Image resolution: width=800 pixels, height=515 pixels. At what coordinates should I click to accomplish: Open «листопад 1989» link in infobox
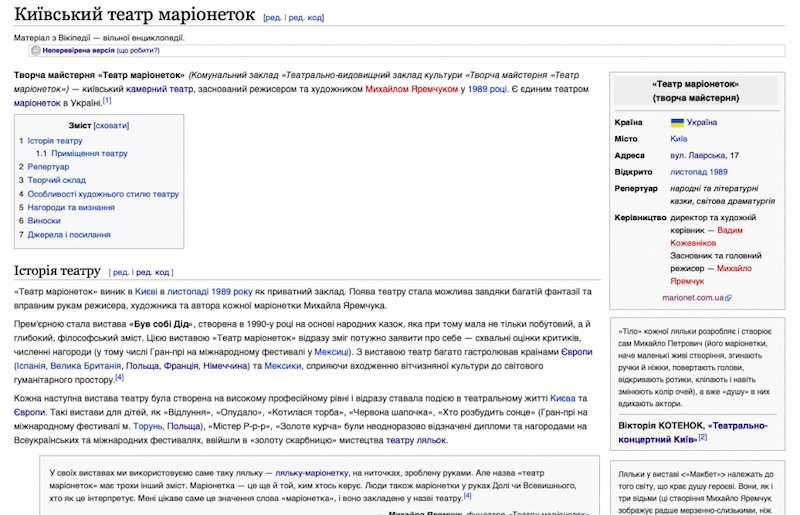pyautogui.click(x=699, y=172)
